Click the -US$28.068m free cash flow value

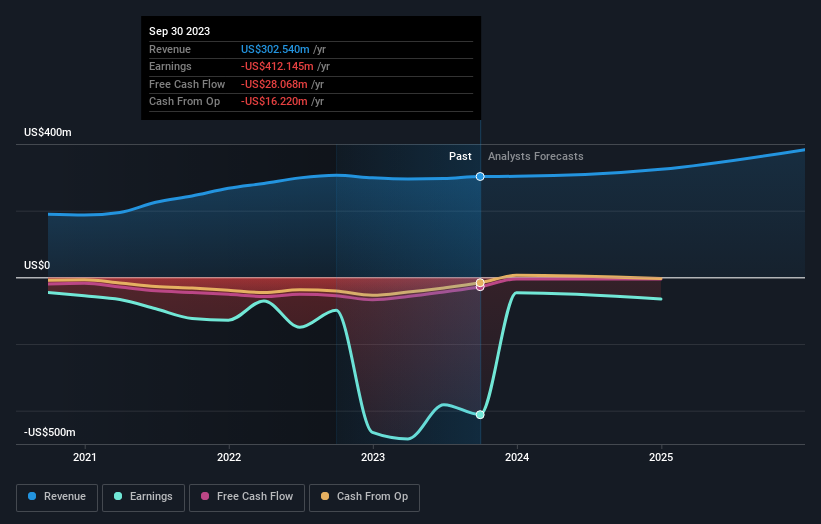[274, 84]
